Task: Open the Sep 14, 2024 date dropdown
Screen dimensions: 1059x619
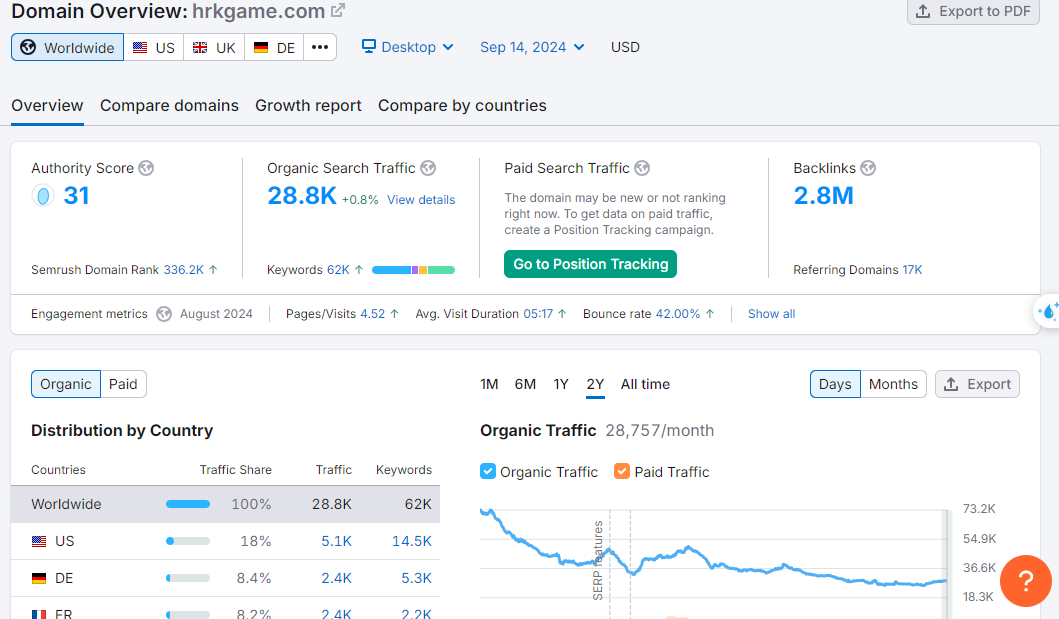Action: tap(532, 47)
